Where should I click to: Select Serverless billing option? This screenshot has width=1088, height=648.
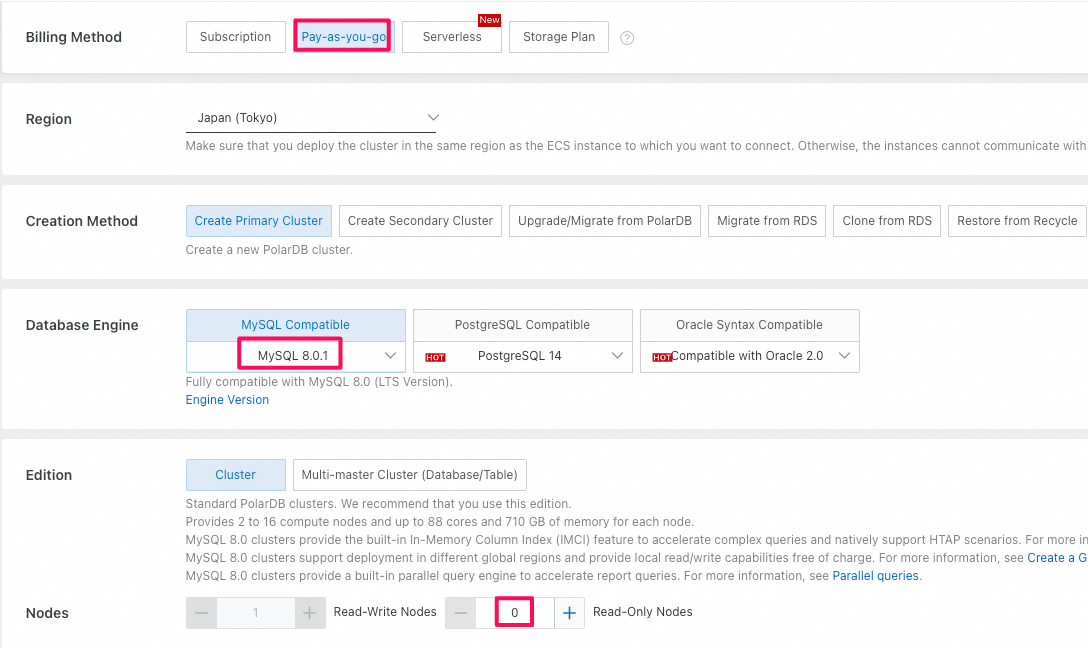pyautogui.click(x=452, y=37)
